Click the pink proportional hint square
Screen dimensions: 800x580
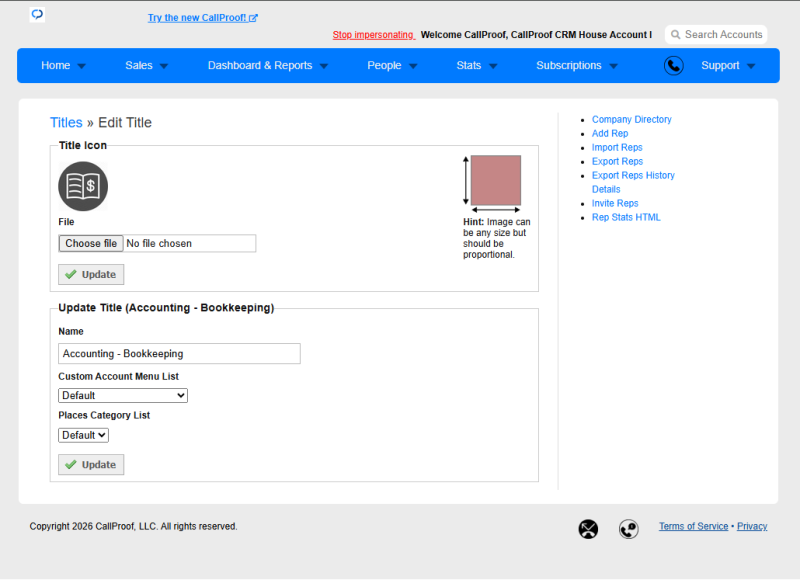pyautogui.click(x=495, y=180)
